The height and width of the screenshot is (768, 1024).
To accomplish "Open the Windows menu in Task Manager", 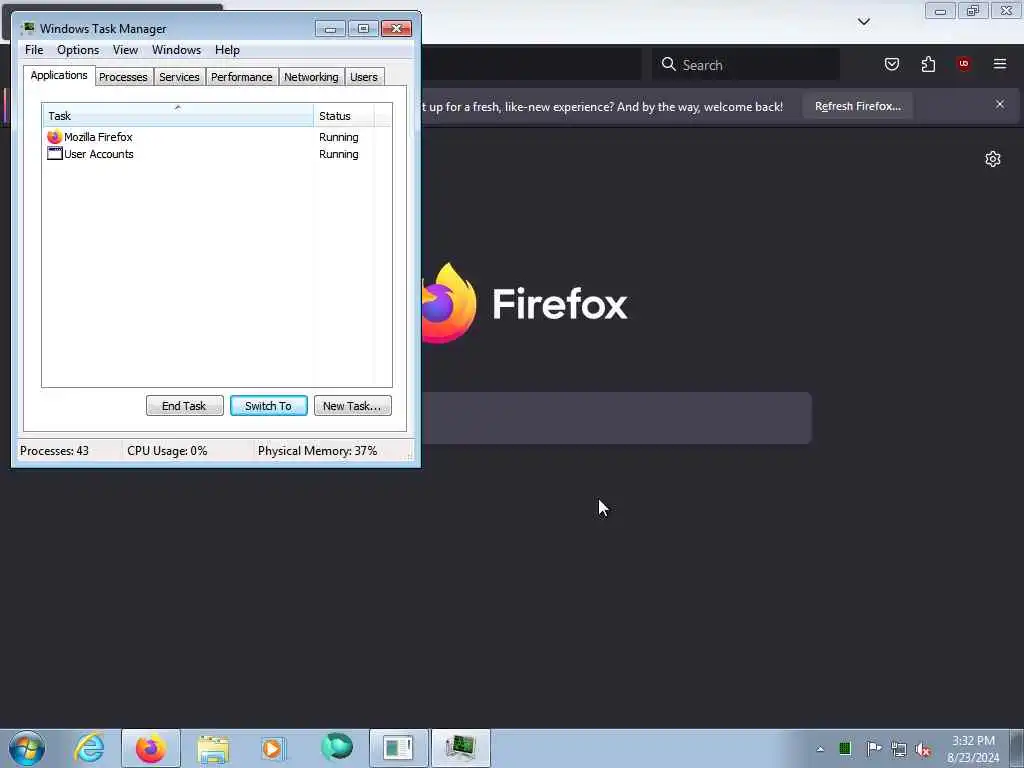I will point(176,50).
